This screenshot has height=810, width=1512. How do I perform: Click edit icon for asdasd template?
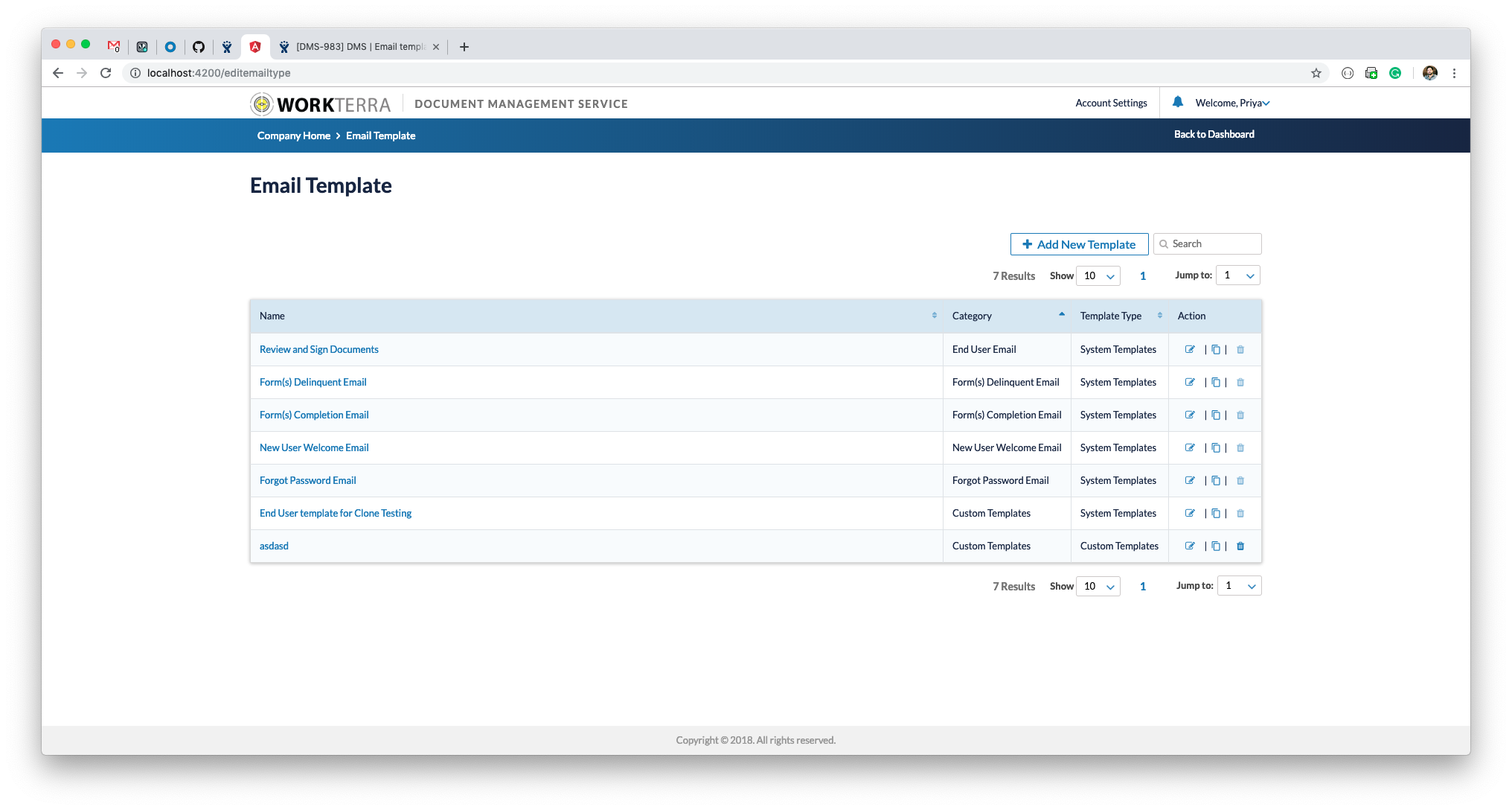1190,546
